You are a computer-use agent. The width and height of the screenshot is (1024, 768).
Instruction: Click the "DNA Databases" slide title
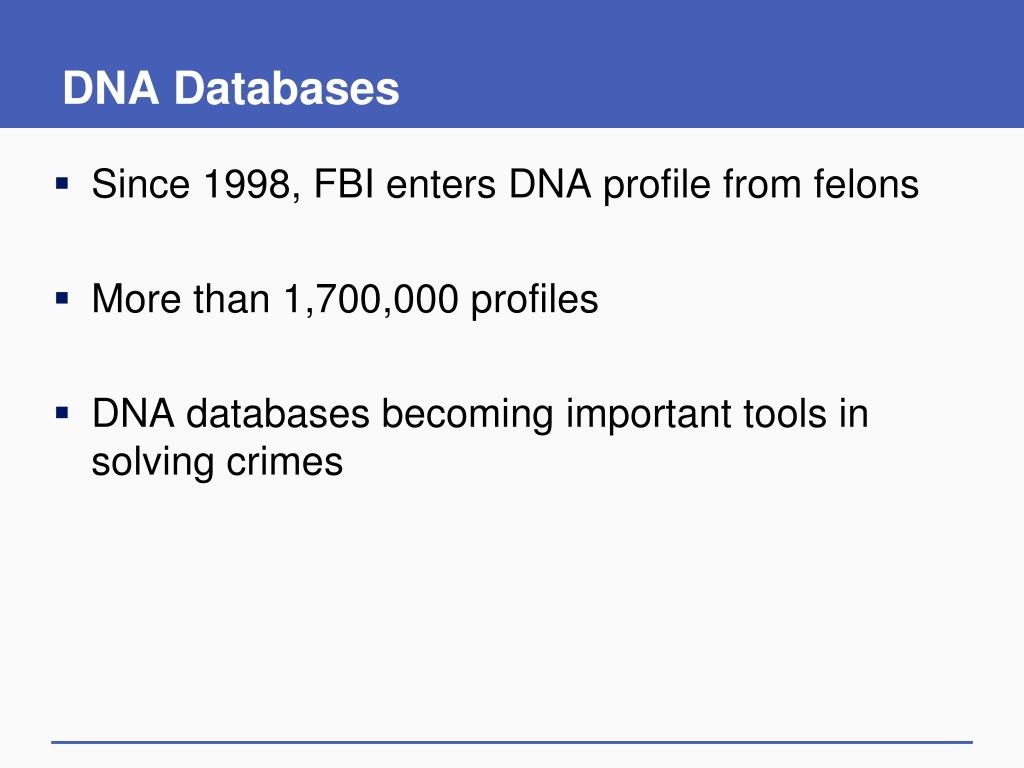231,88
